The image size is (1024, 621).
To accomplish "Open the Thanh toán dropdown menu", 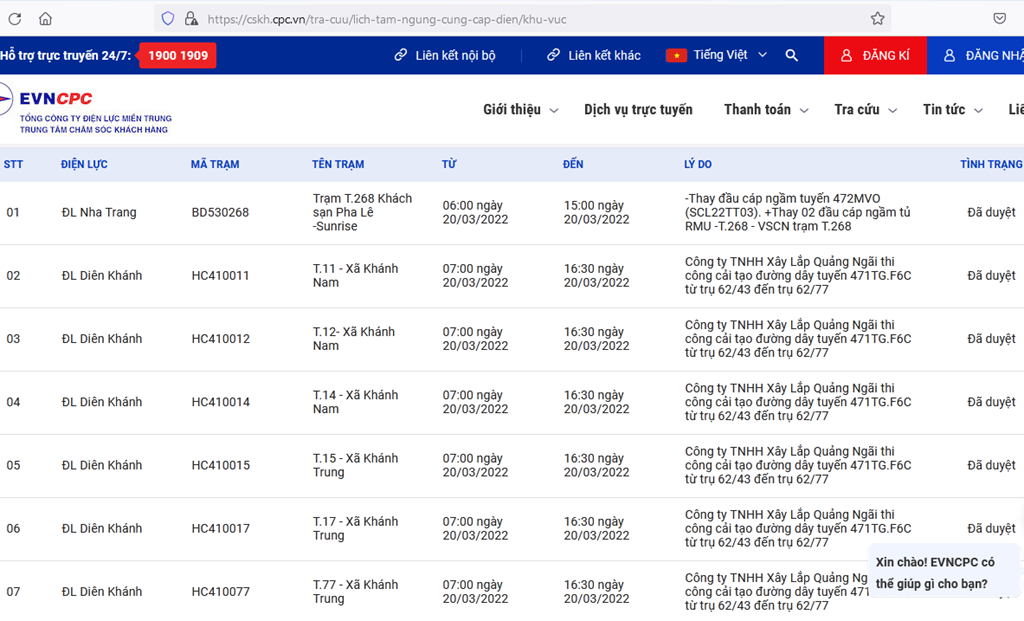I will [765, 110].
